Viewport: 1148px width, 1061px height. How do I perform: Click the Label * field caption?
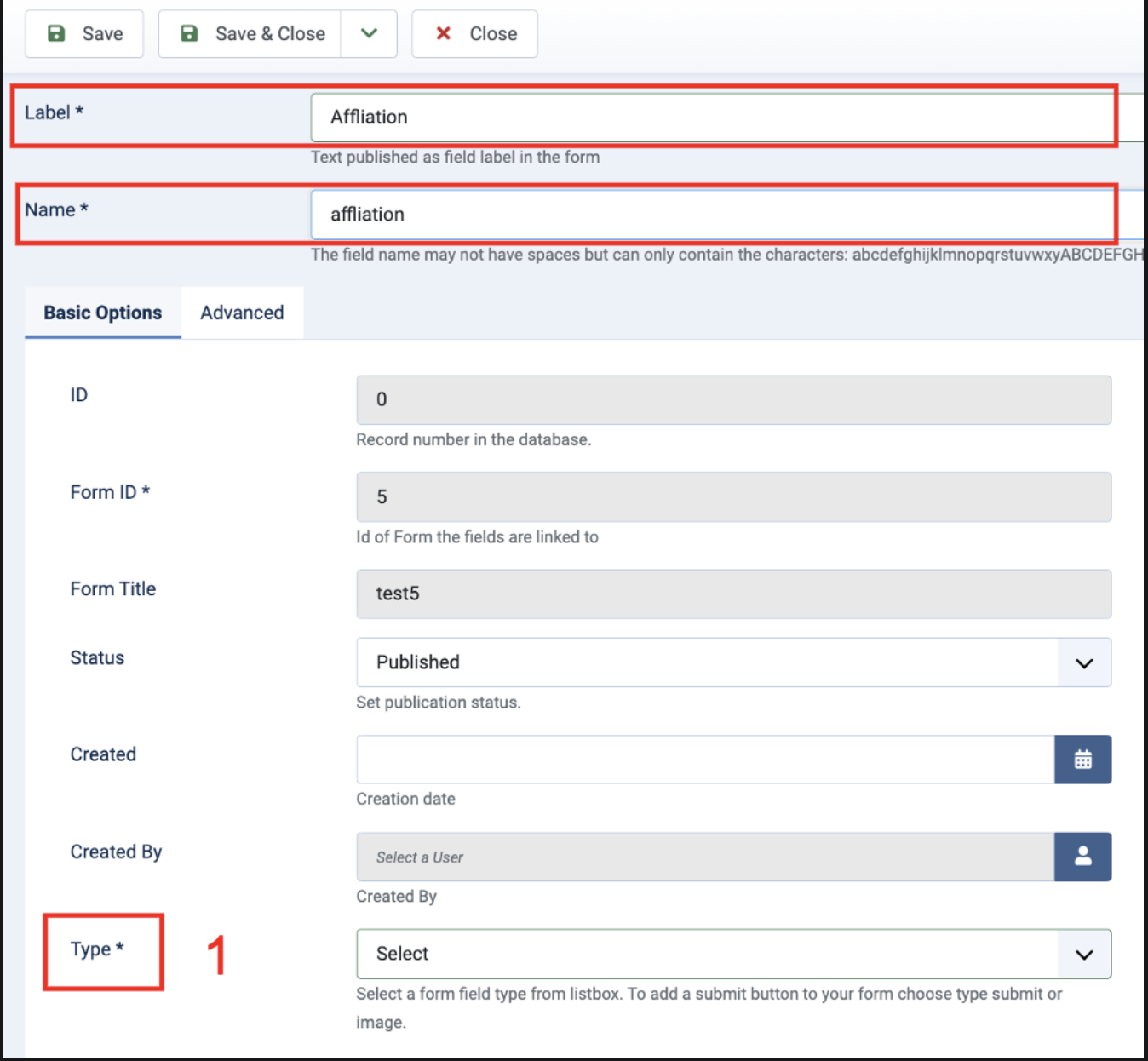click(x=54, y=112)
